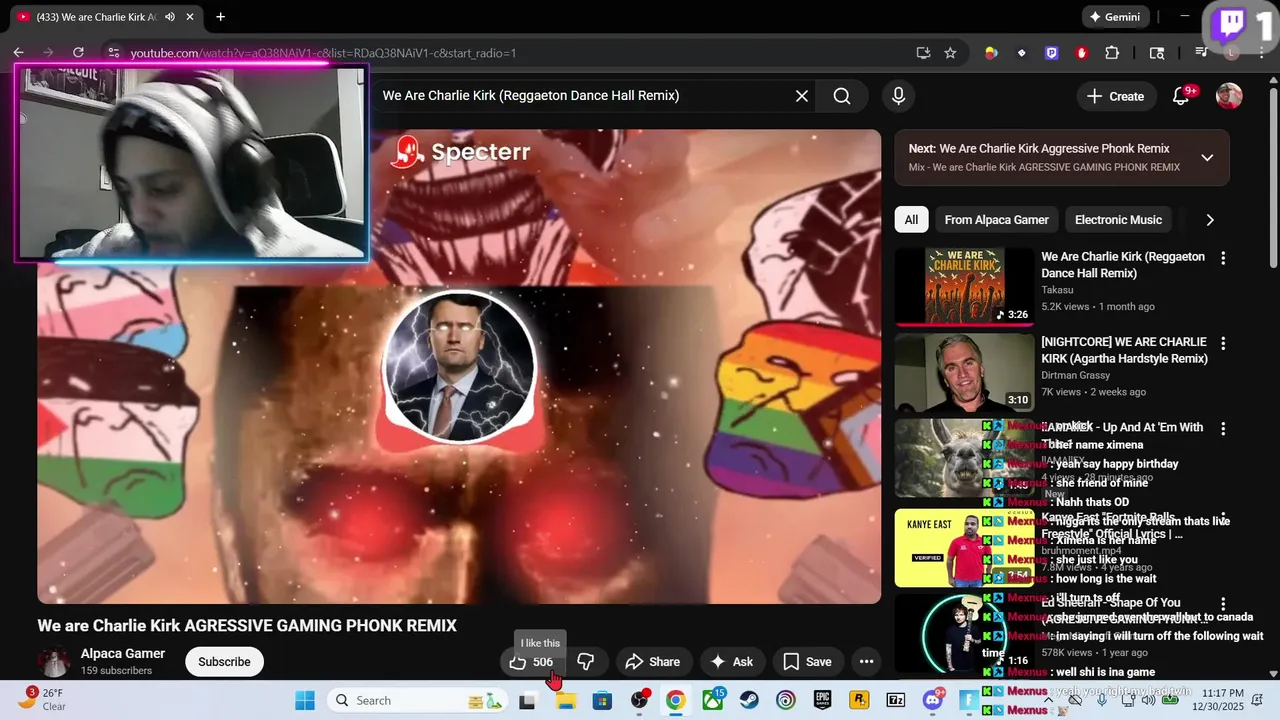
Task: Open options for the Reggaeton Dance Hall Remix video
Action: (1222, 258)
